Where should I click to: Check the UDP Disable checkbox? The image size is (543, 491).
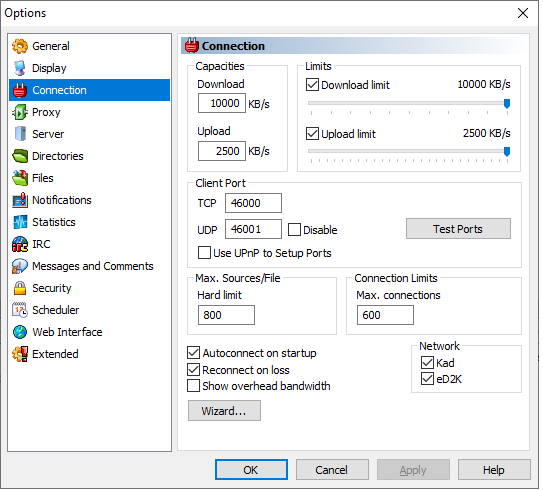tap(294, 230)
